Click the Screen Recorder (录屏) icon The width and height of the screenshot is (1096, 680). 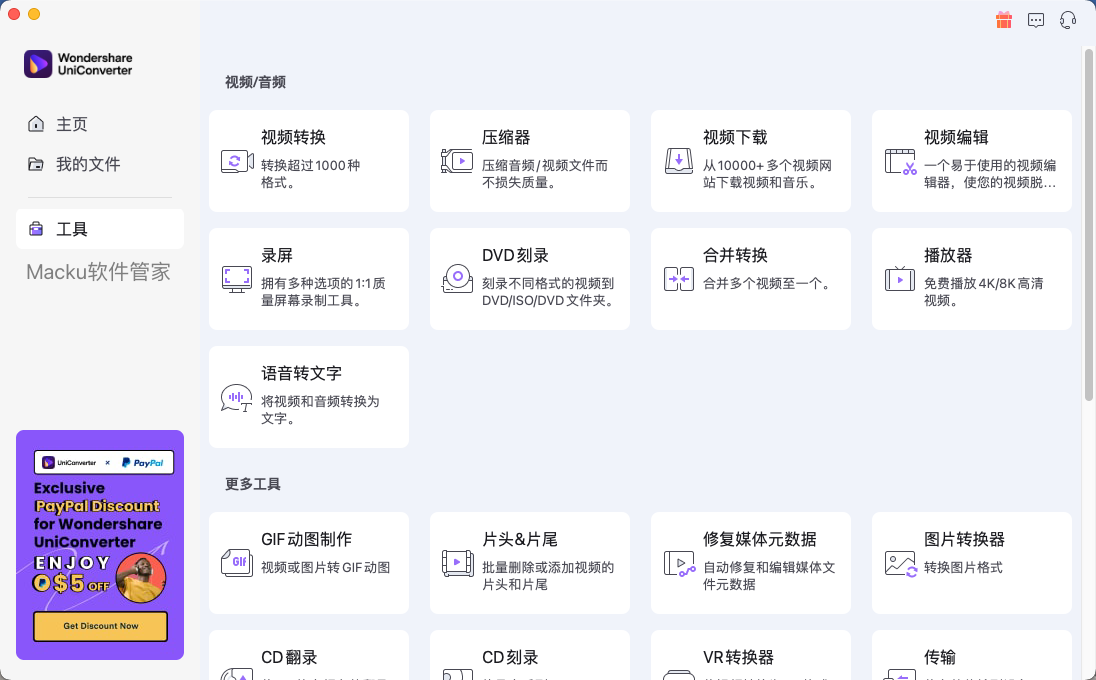point(237,280)
